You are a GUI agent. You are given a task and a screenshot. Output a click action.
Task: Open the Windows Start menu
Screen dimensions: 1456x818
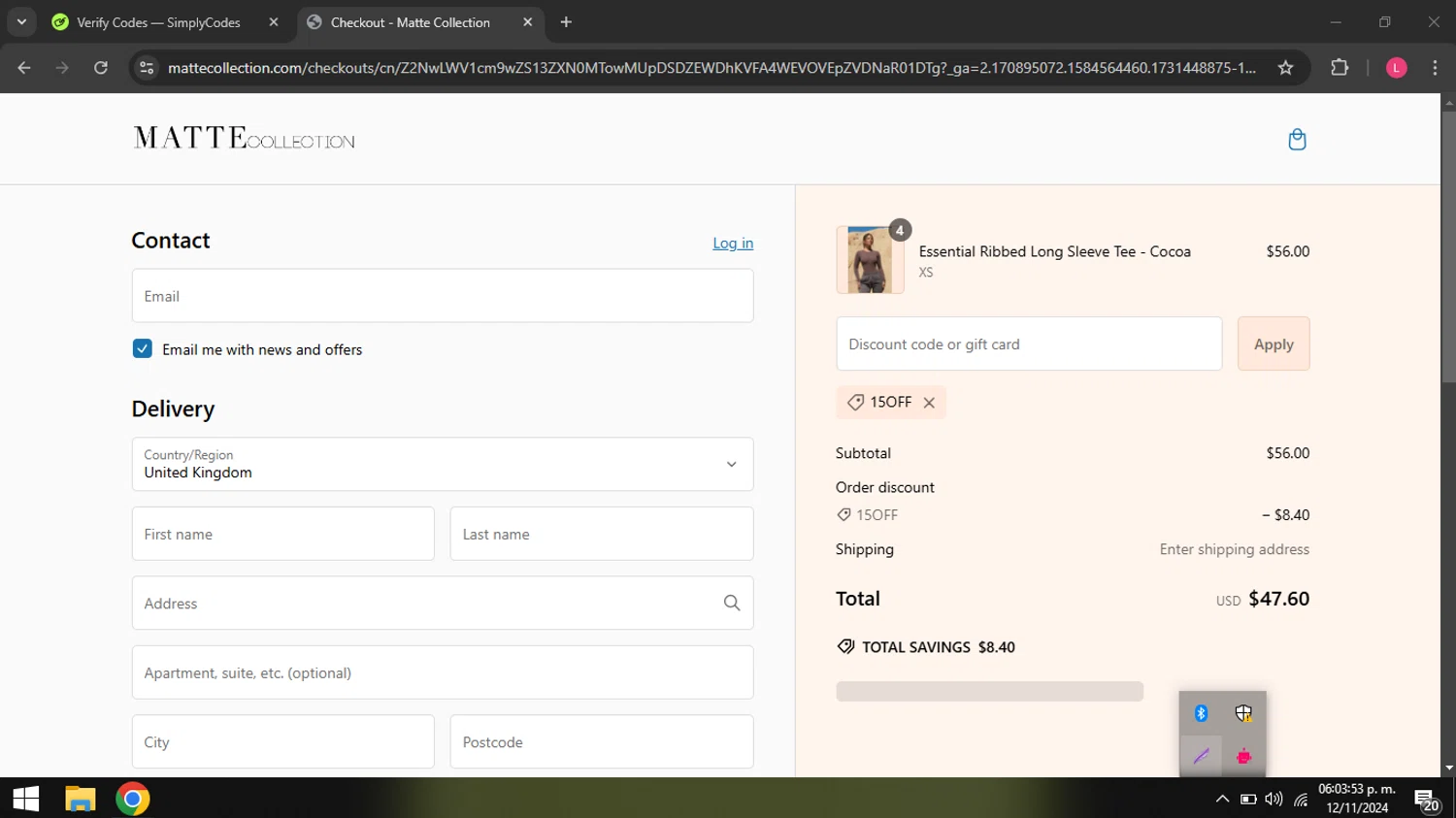(26, 799)
